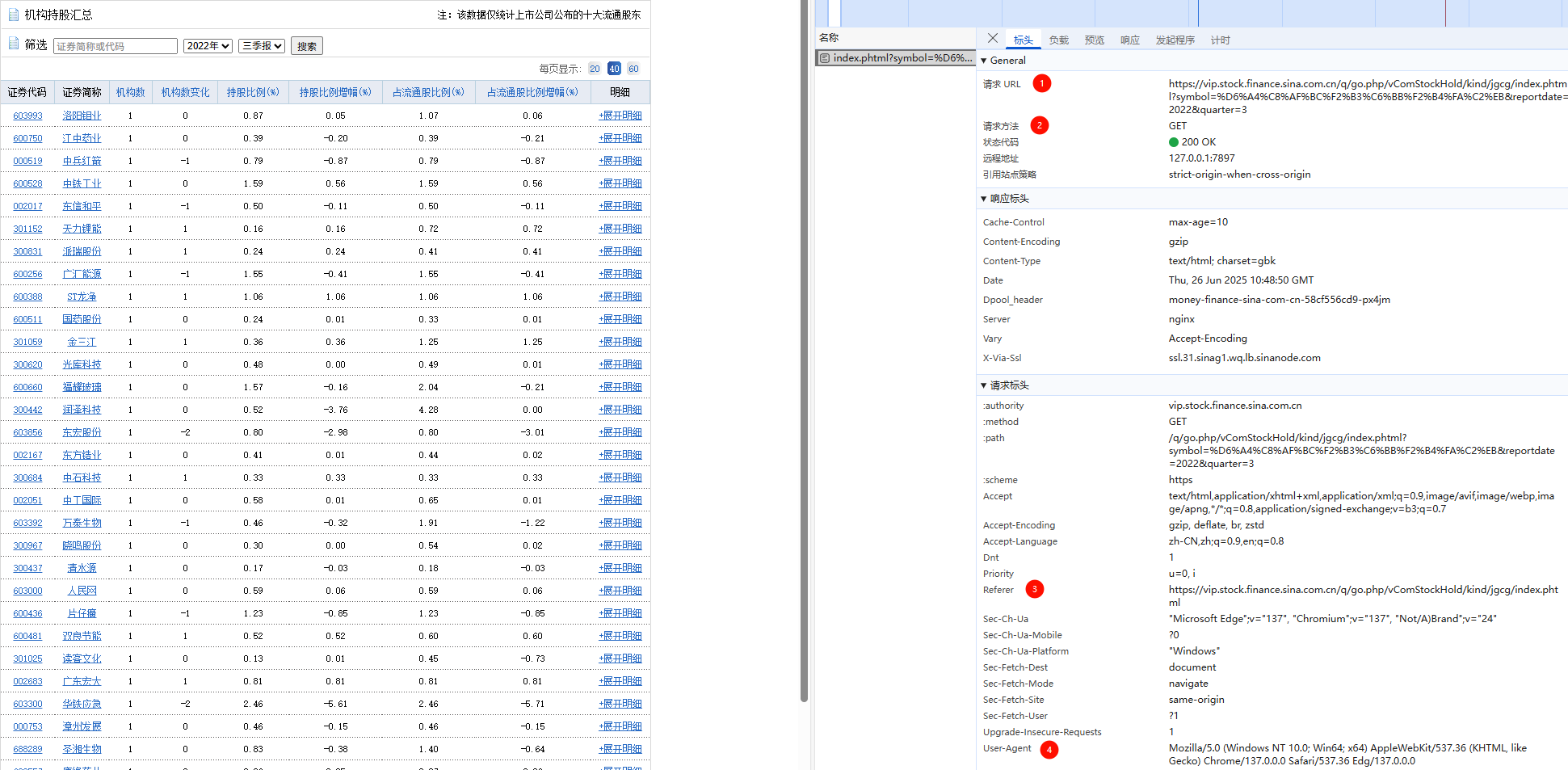The width and height of the screenshot is (1568, 770).
Task: Collapse the 请求标头 section
Action: tap(984, 385)
